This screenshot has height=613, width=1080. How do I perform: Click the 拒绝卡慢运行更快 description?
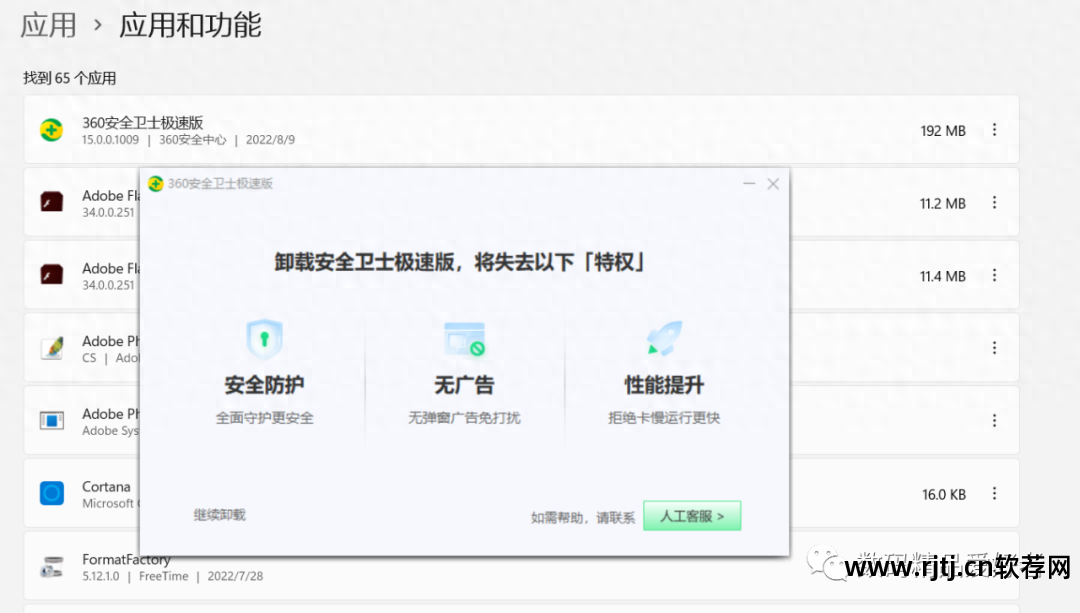pyautogui.click(x=664, y=417)
